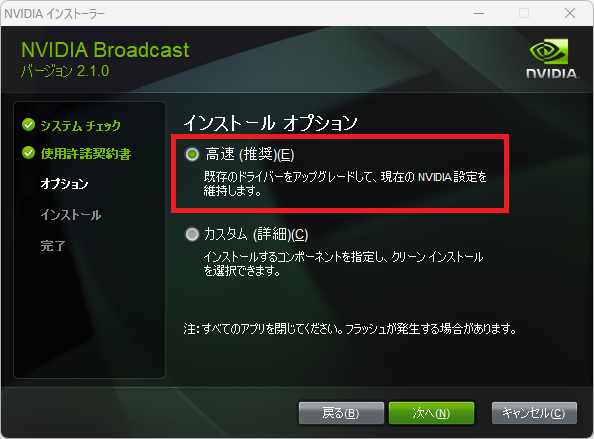Viewport: 594px width, 439px height.
Task: Go to next step with 次へ(N)
Action: [431, 413]
